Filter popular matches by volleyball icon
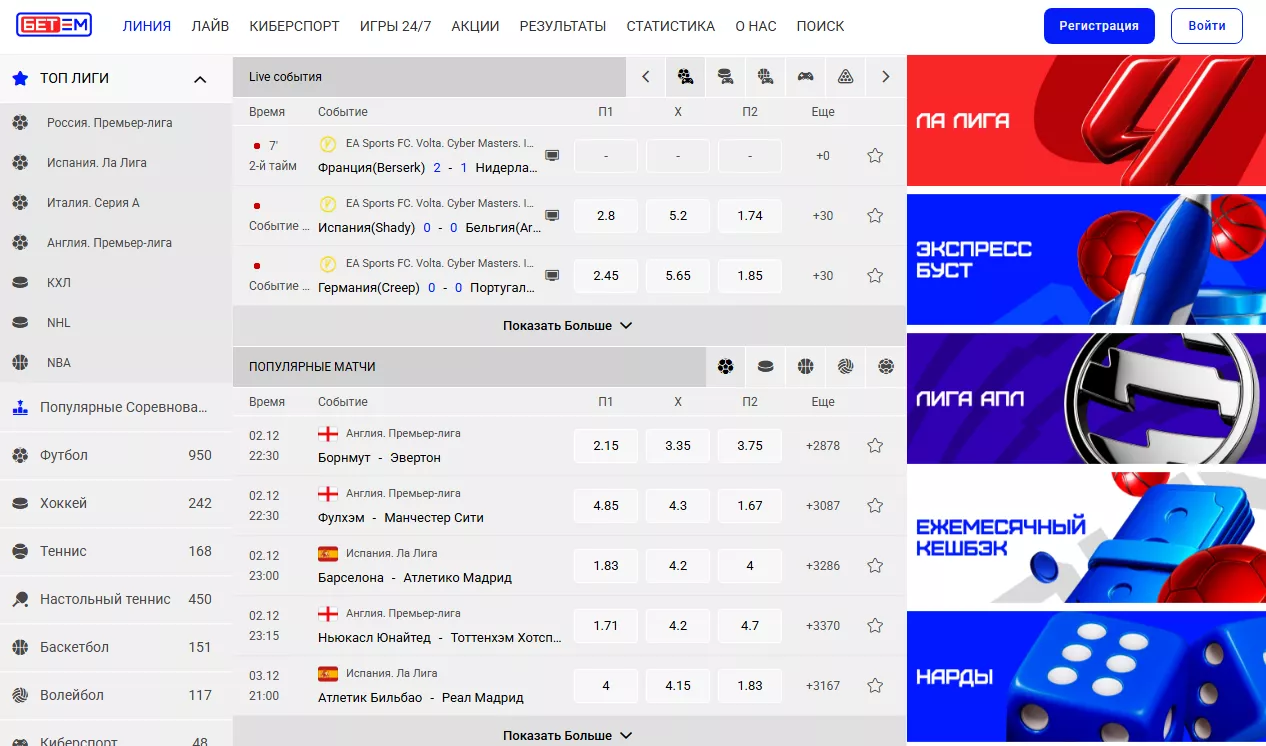The height and width of the screenshot is (746, 1266). (845, 367)
